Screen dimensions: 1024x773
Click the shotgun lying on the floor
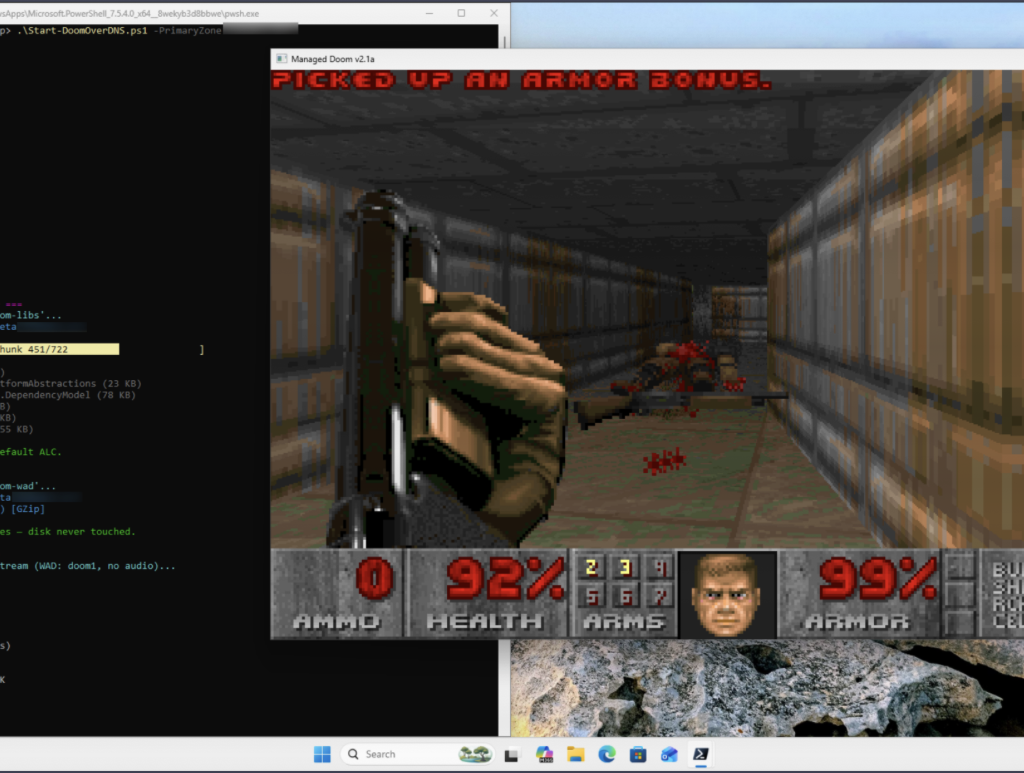point(679,406)
